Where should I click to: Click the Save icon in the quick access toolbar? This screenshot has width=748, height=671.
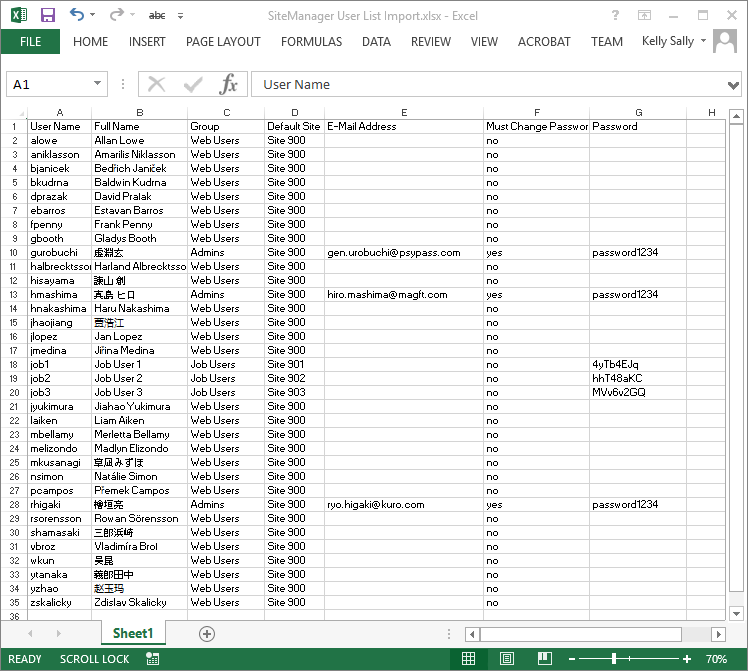47,15
